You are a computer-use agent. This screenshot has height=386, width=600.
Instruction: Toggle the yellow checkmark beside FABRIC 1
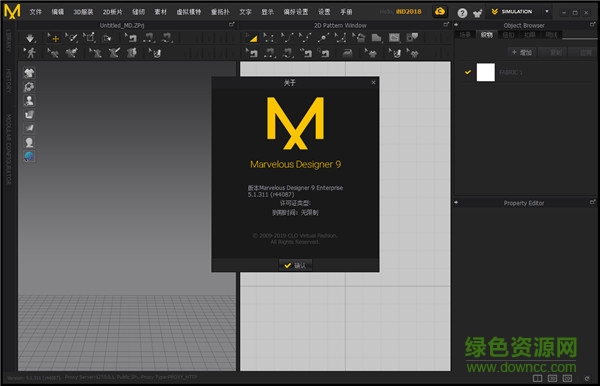click(x=468, y=72)
